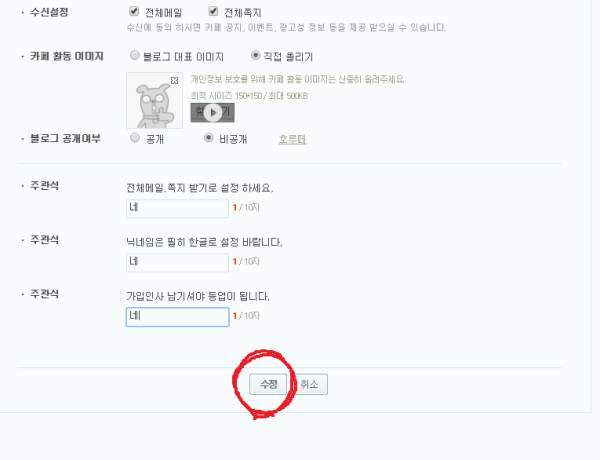Click the 수정 button circled in red
This screenshot has width=600, height=460.
click(268, 384)
